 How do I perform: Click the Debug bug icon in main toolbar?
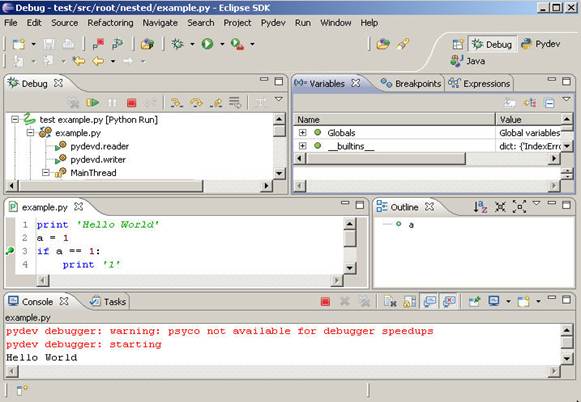[x=177, y=44]
